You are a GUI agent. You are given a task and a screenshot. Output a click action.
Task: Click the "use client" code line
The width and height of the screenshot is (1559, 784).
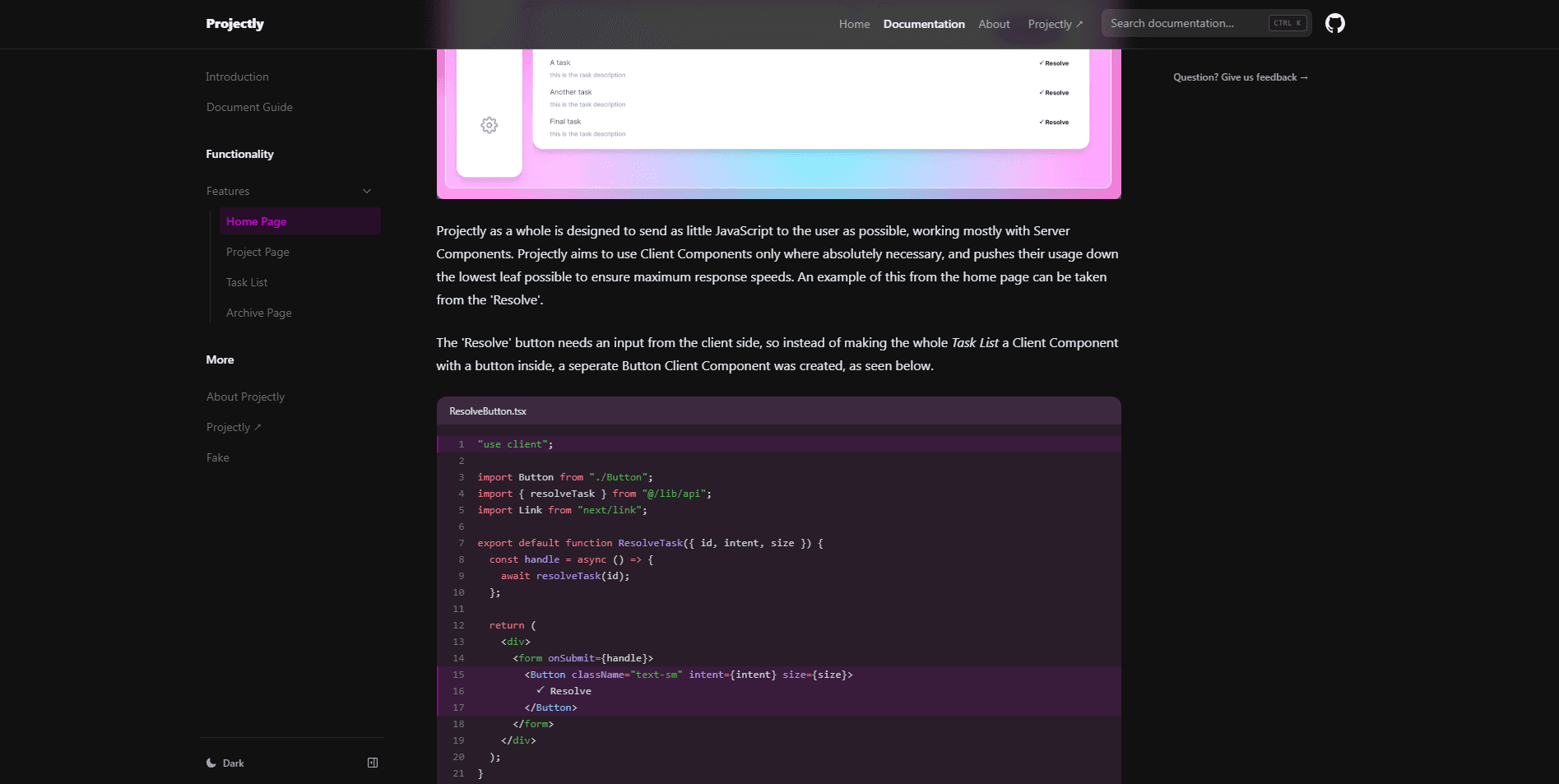click(x=516, y=444)
